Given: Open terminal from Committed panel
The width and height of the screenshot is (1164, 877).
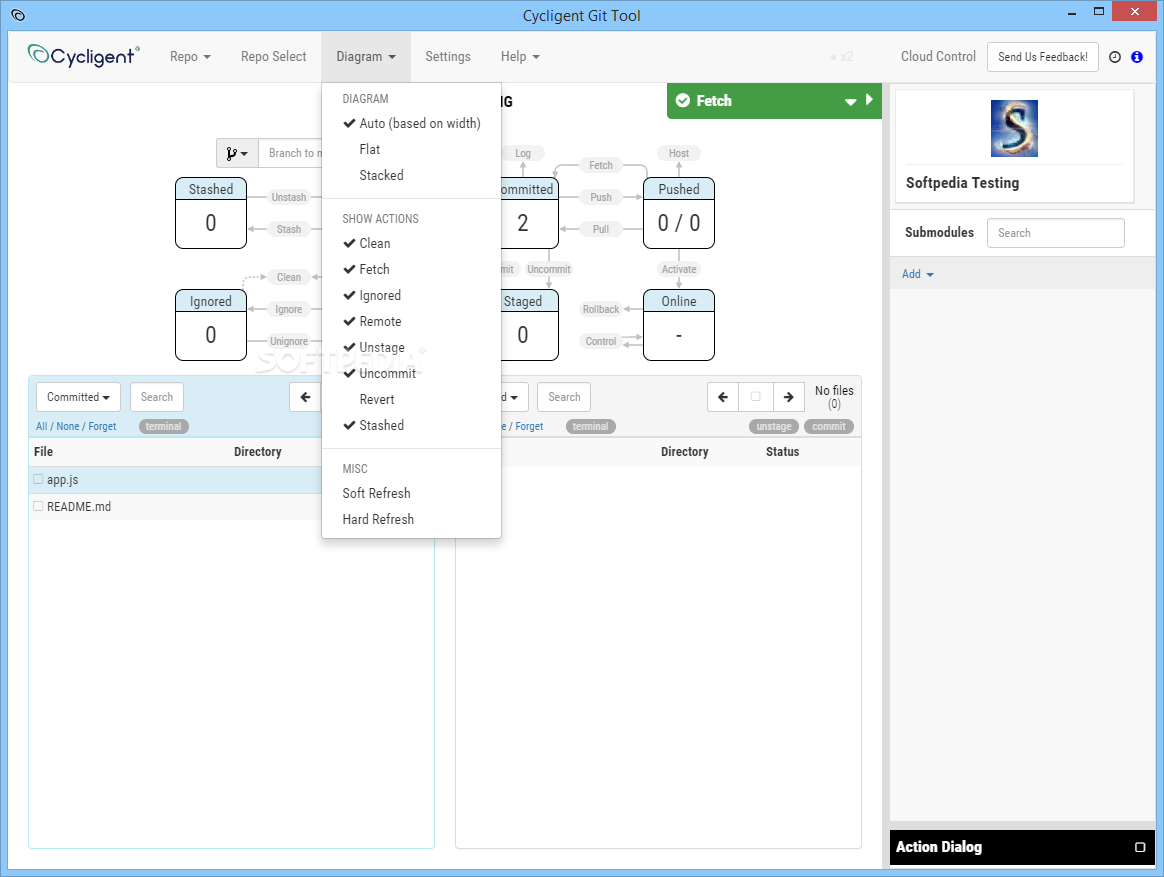Looking at the screenshot, I should (x=163, y=426).
